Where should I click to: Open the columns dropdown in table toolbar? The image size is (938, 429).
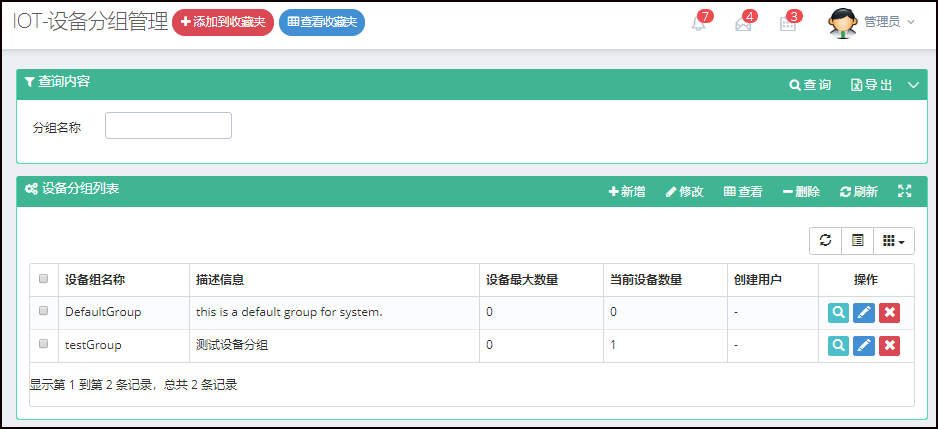(x=893, y=240)
